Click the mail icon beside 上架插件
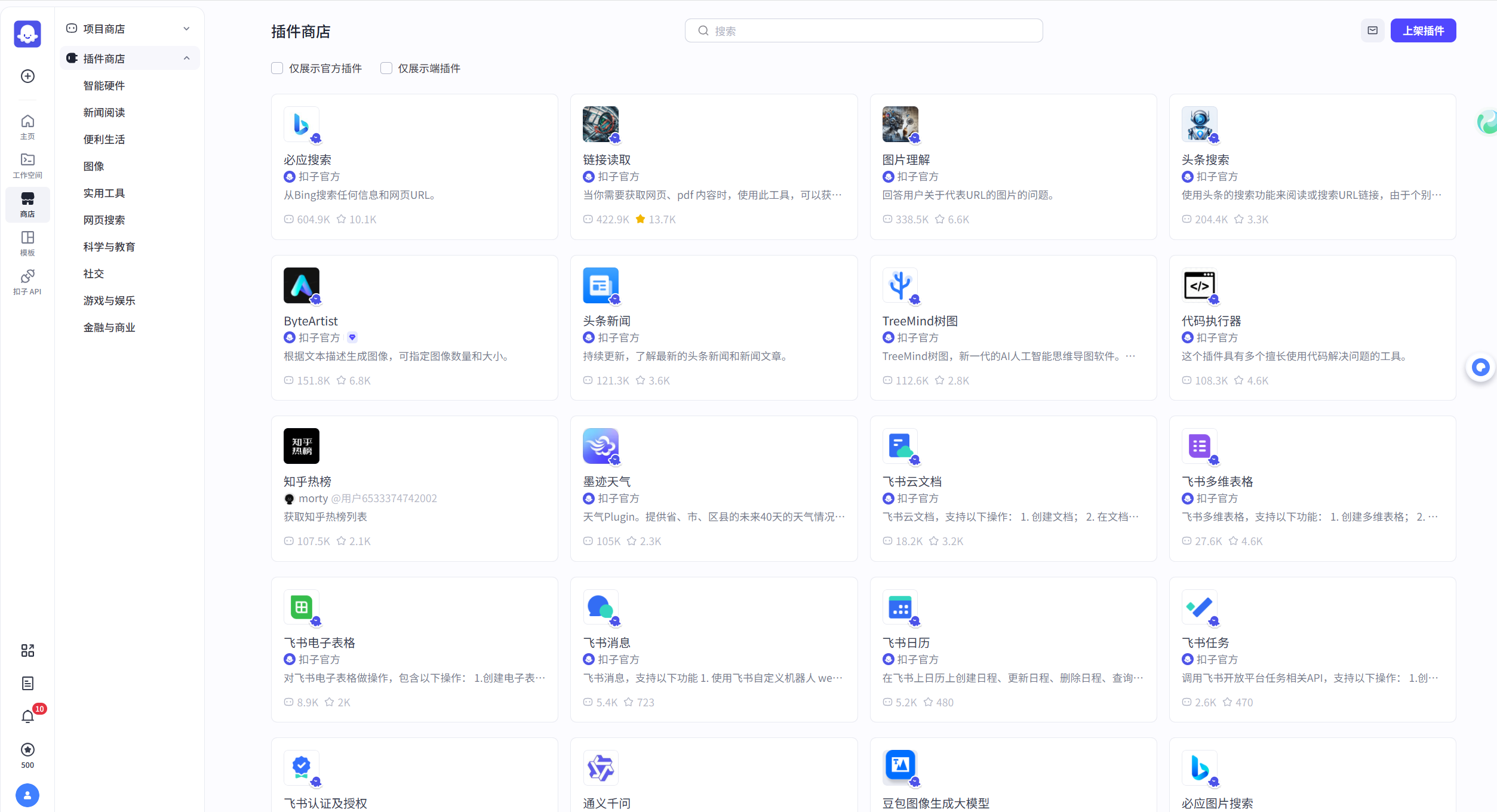1497x812 pixels. coord(1372,30)
